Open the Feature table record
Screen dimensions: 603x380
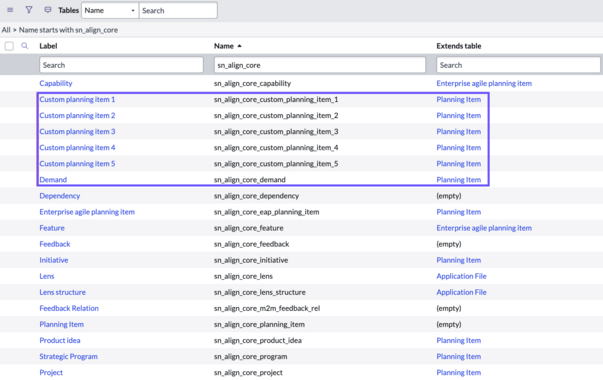point(52,228)
